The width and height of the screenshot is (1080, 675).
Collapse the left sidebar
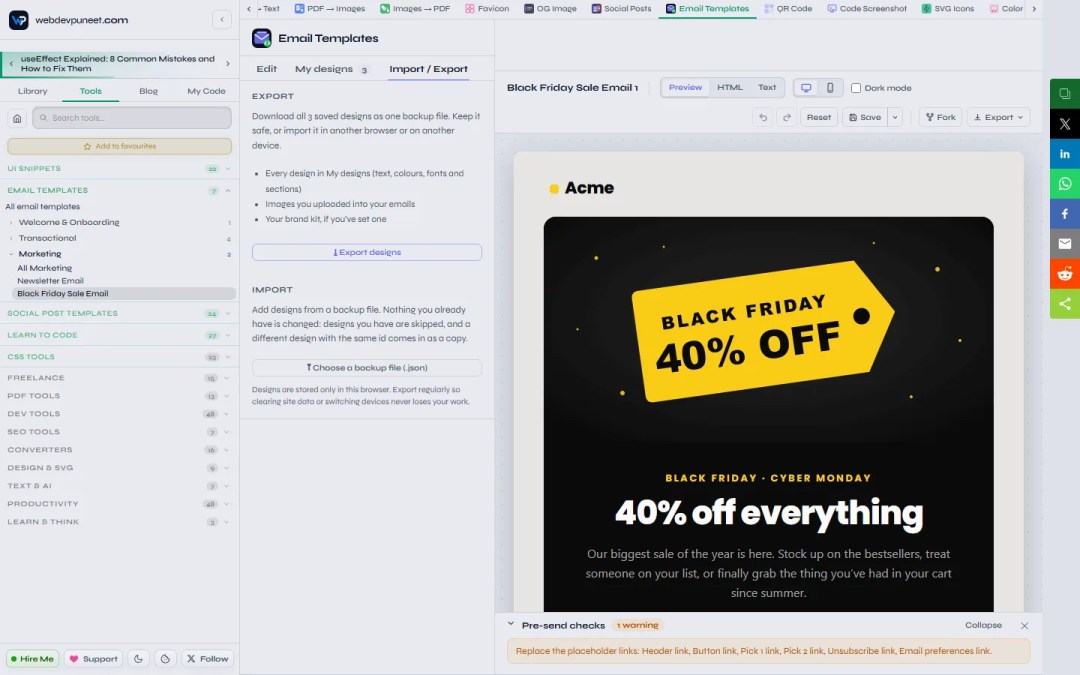(x=222, y=20)
